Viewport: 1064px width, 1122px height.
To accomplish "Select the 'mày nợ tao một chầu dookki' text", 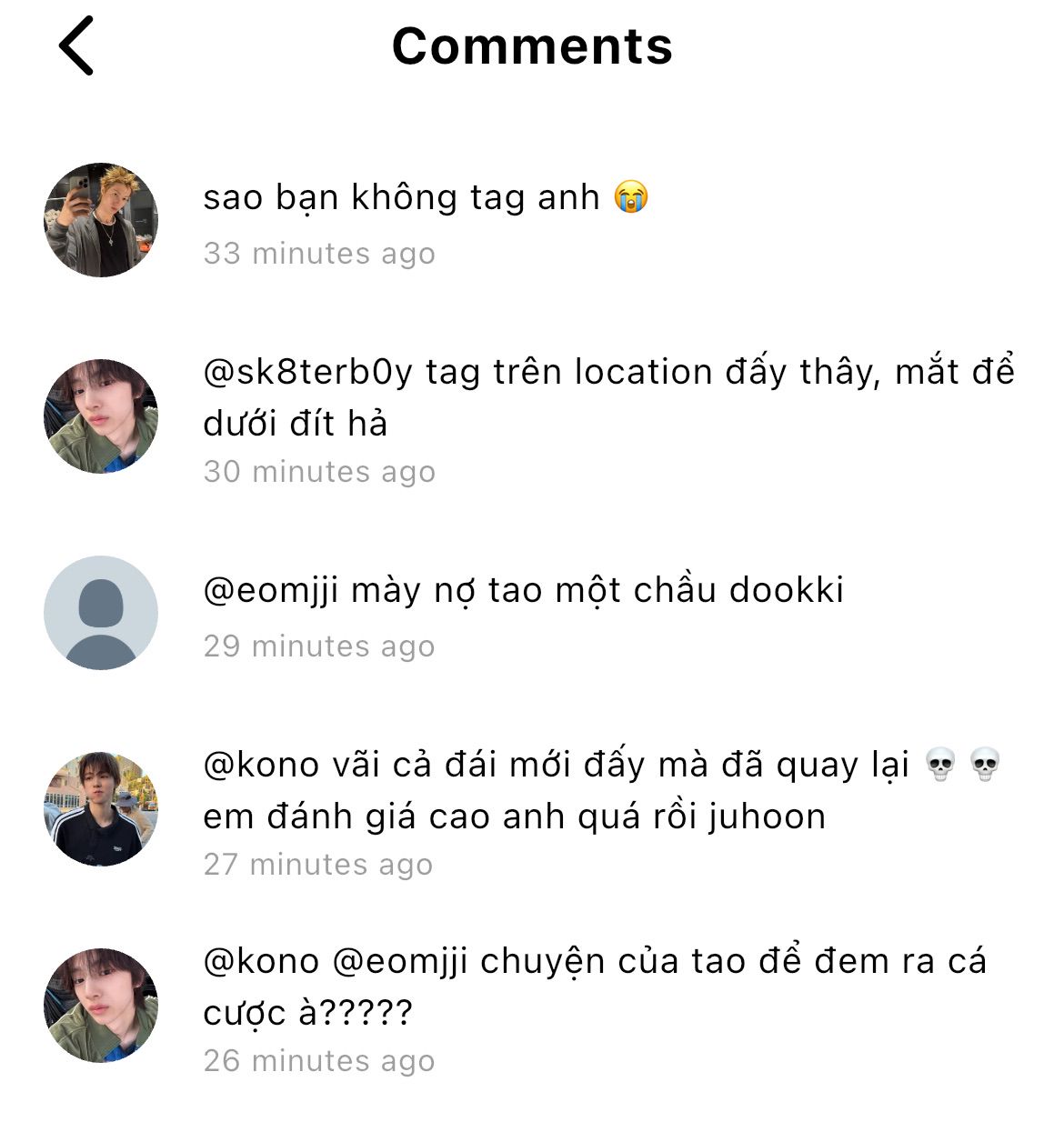I will click(x=597, y=590).
